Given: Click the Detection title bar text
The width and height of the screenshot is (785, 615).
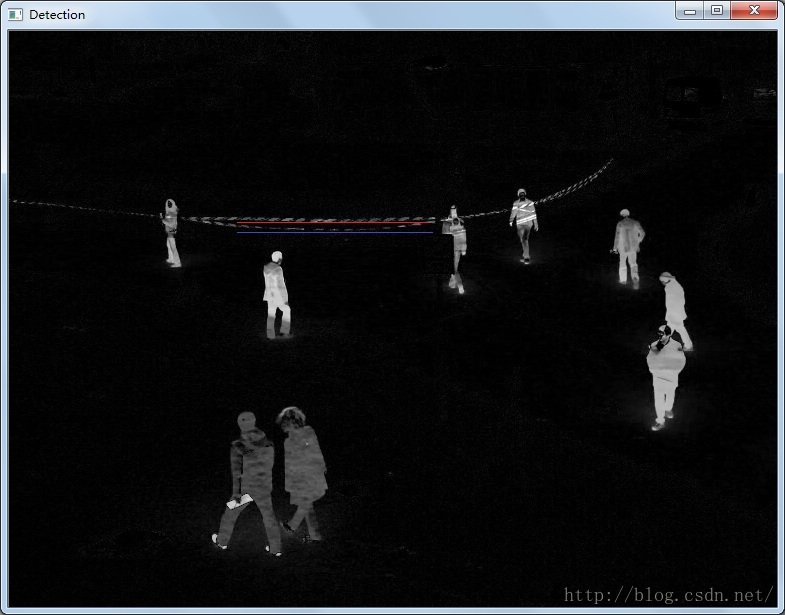Looking at the screenshot, I should 57,15.
